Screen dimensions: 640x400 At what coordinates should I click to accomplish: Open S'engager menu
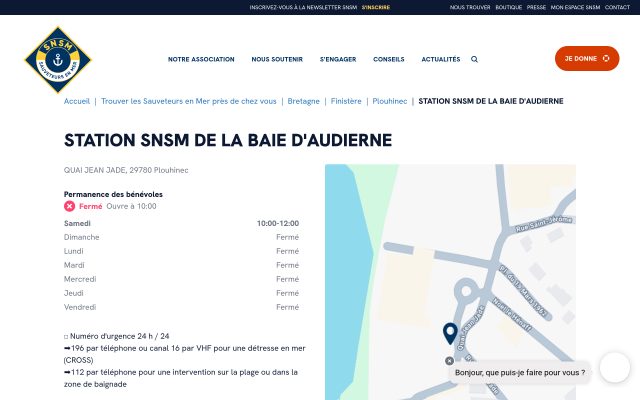point(338,59)
